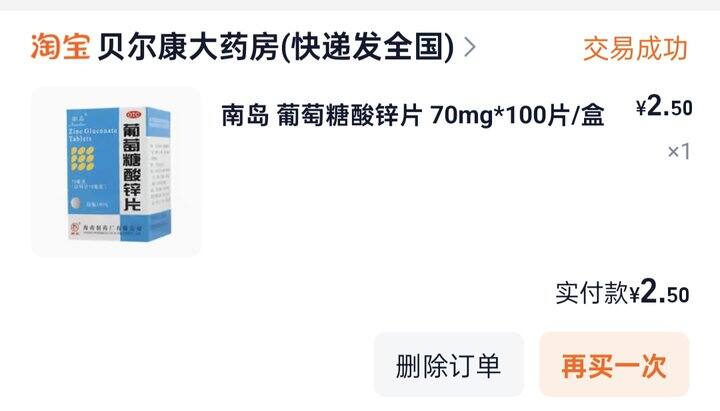720x411 pixels.
Task: Click the ×1 quantity indicator
Action: coord(679,152)
